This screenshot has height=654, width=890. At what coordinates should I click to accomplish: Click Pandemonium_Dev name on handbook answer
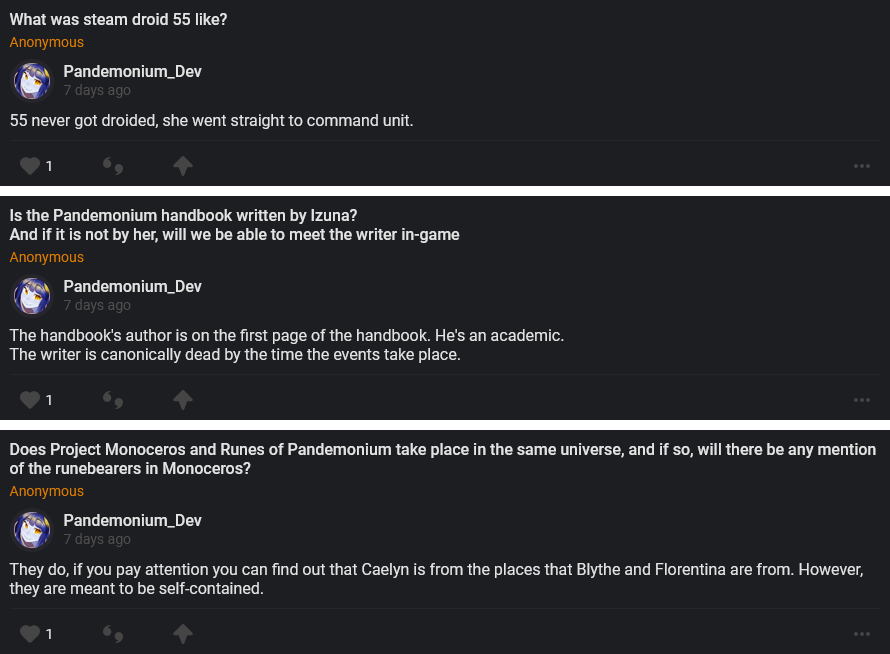coord(132,287)
